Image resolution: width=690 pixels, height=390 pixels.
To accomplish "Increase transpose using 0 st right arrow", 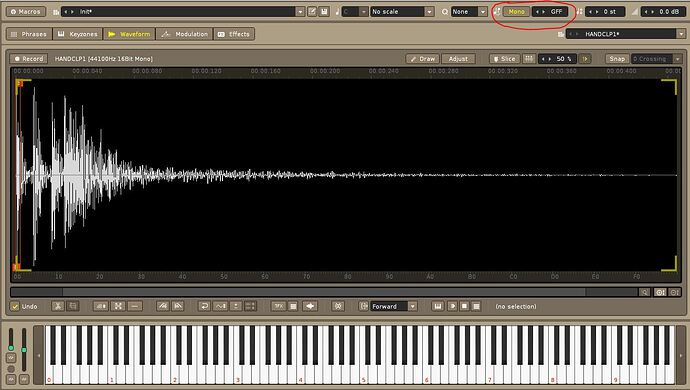I will coord(597,12).
